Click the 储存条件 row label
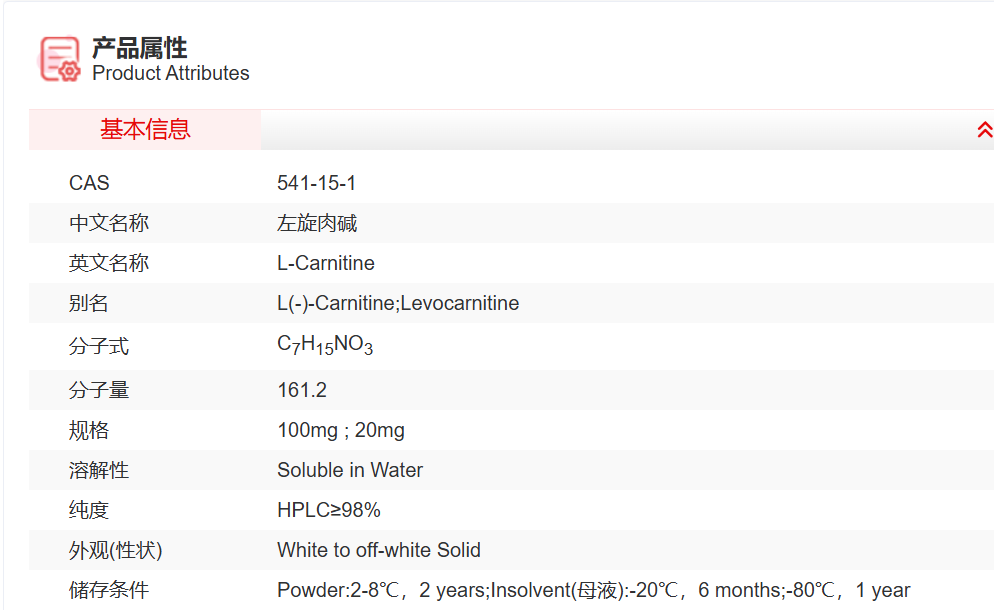994x610 pixels. tap(109, 590)
